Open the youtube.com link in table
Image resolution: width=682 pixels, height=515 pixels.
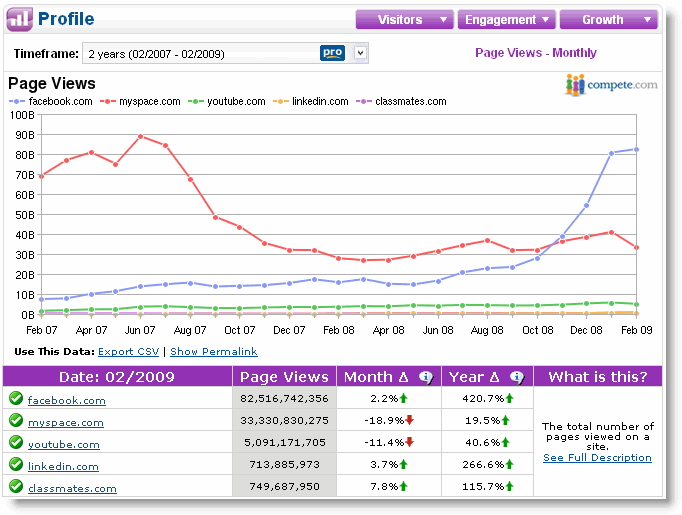[64, 444]
